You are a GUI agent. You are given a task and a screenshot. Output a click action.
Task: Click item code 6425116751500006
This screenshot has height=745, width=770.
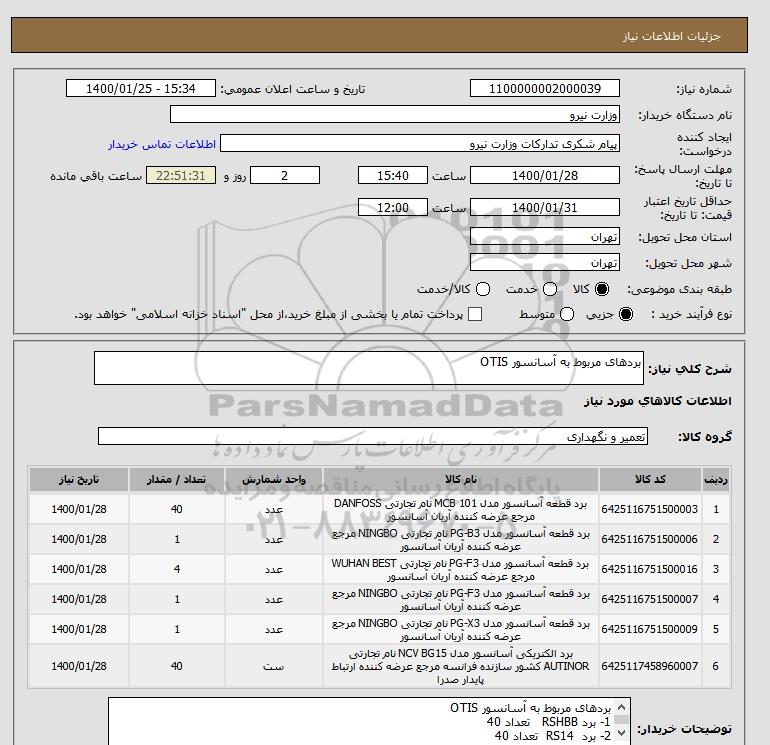point(649,539)
